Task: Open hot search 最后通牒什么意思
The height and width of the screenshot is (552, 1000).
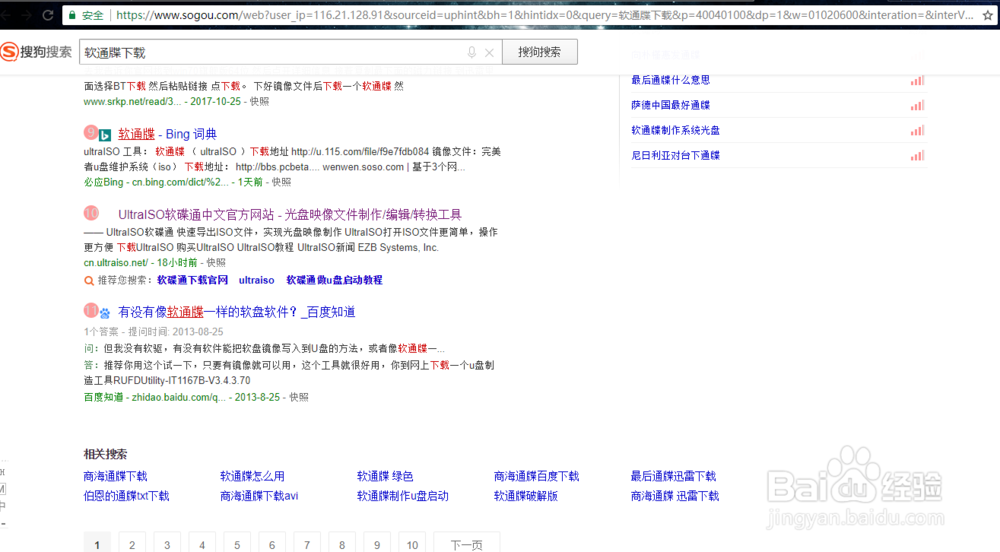Action: (x=670, y=80)
